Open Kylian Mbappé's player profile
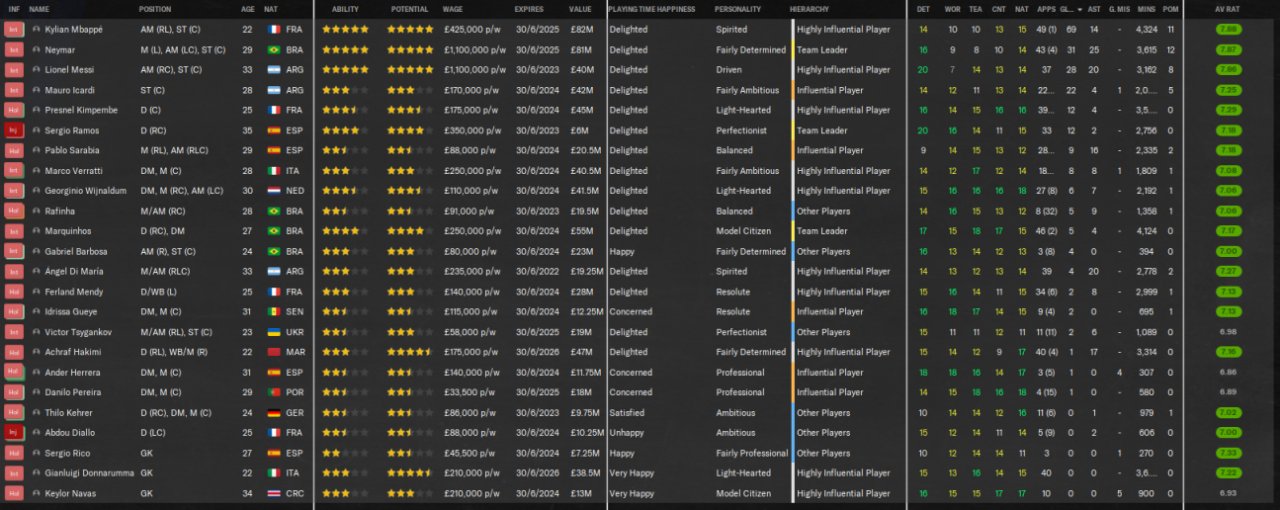Image resolution: width=1280 pixels, height=510 pixels. [73, 29]
